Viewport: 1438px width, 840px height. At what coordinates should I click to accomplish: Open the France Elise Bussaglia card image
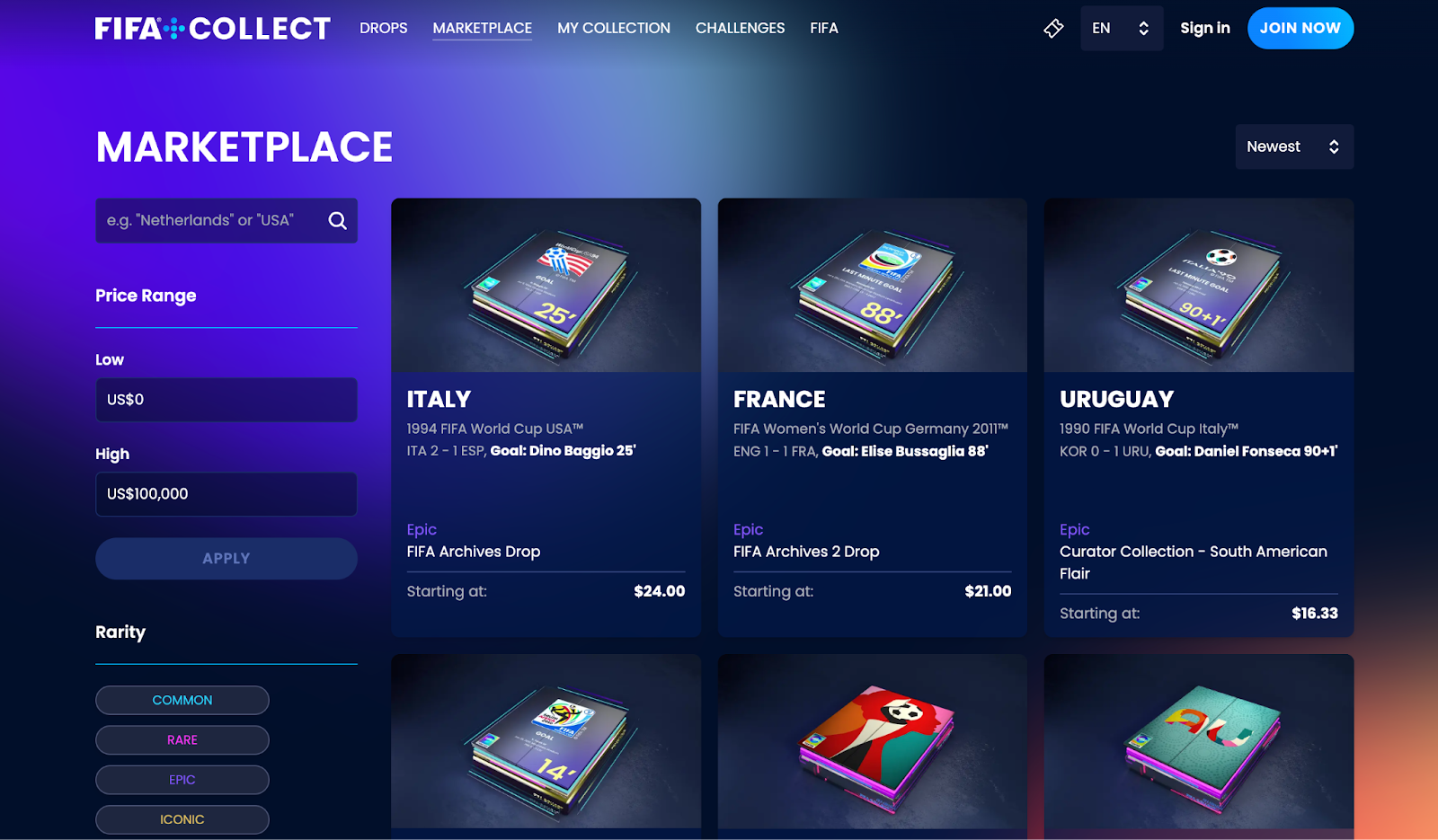[872, 285]
